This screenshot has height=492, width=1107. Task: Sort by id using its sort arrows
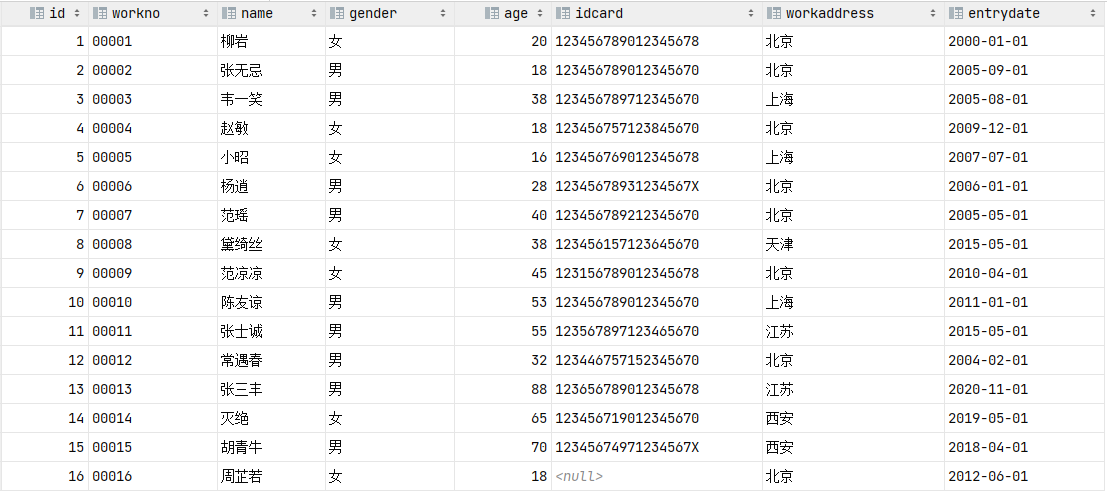[x=76, y=13]
